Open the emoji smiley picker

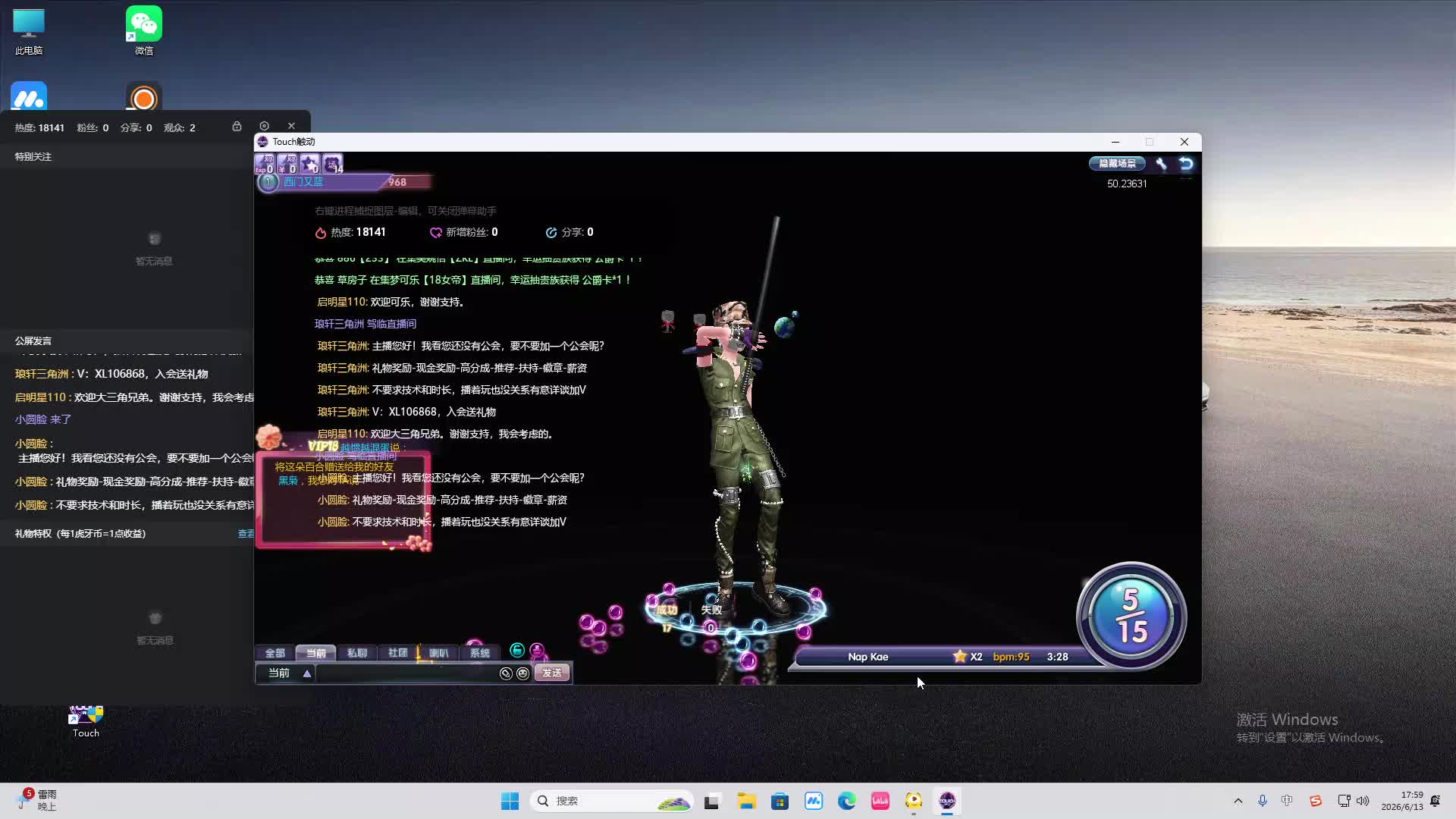(522, 673)
